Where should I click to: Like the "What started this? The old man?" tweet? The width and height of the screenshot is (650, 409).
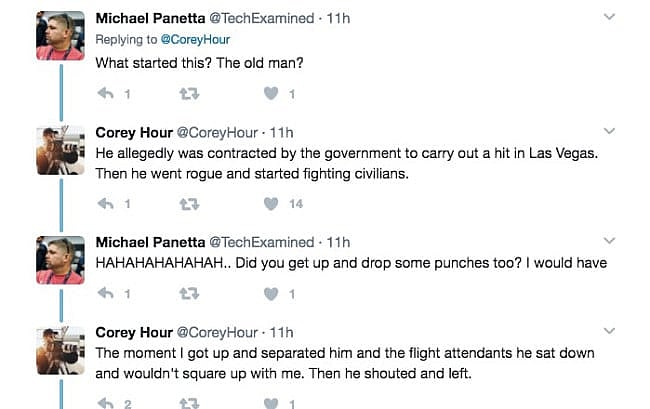[x=270, y=95]
